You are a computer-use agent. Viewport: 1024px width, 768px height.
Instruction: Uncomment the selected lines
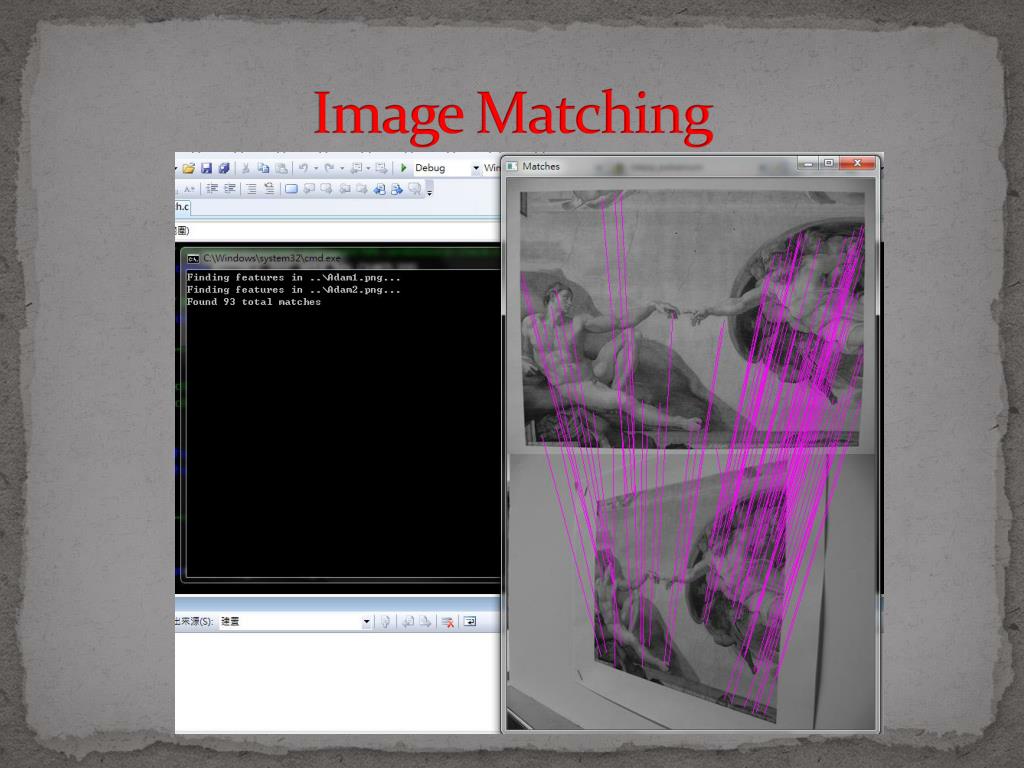pos(269,189)
